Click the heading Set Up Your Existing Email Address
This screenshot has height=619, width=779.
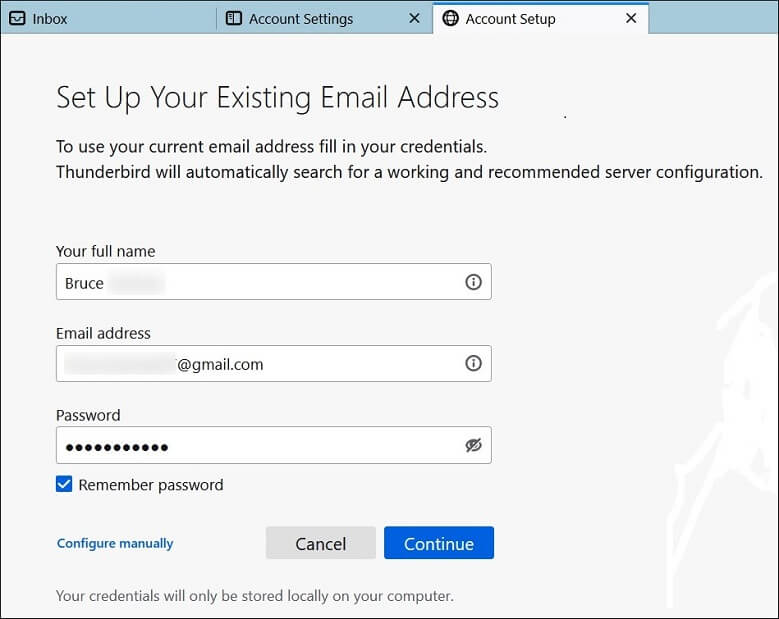[277, 97]
